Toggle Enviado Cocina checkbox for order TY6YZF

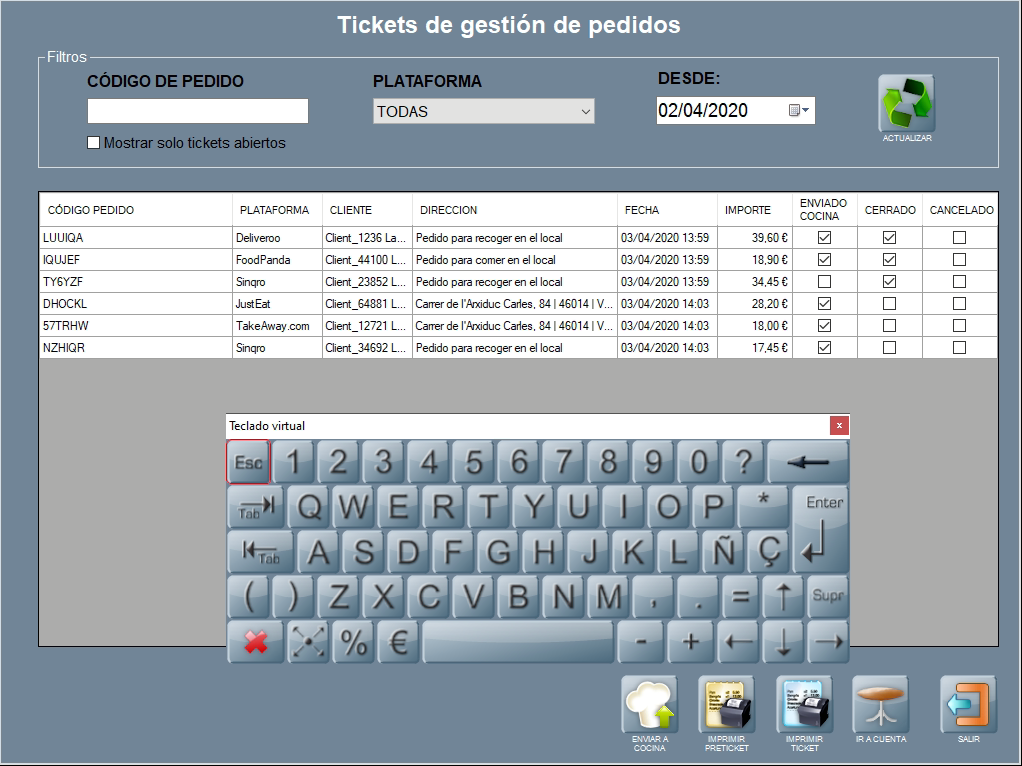[825, 282]
